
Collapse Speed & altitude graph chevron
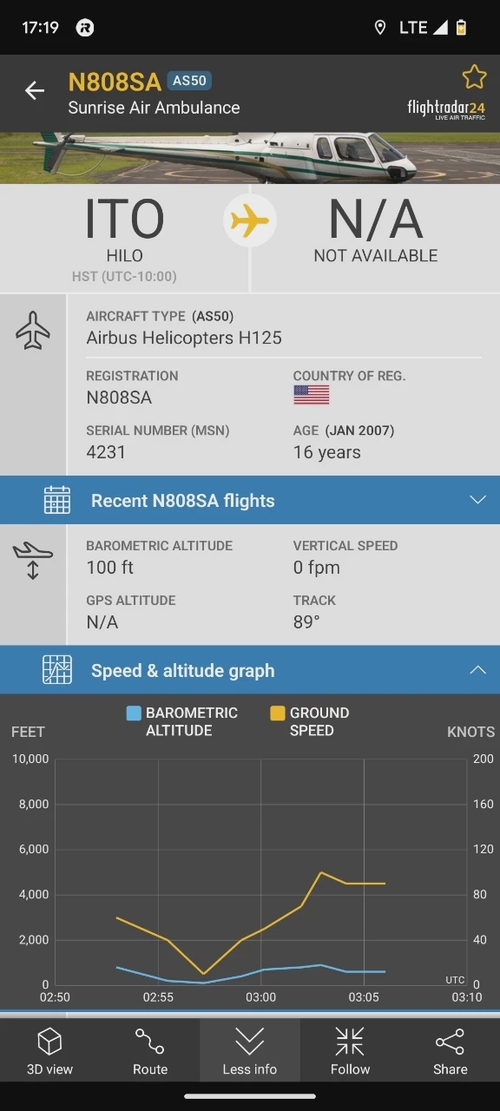[478, 670]
